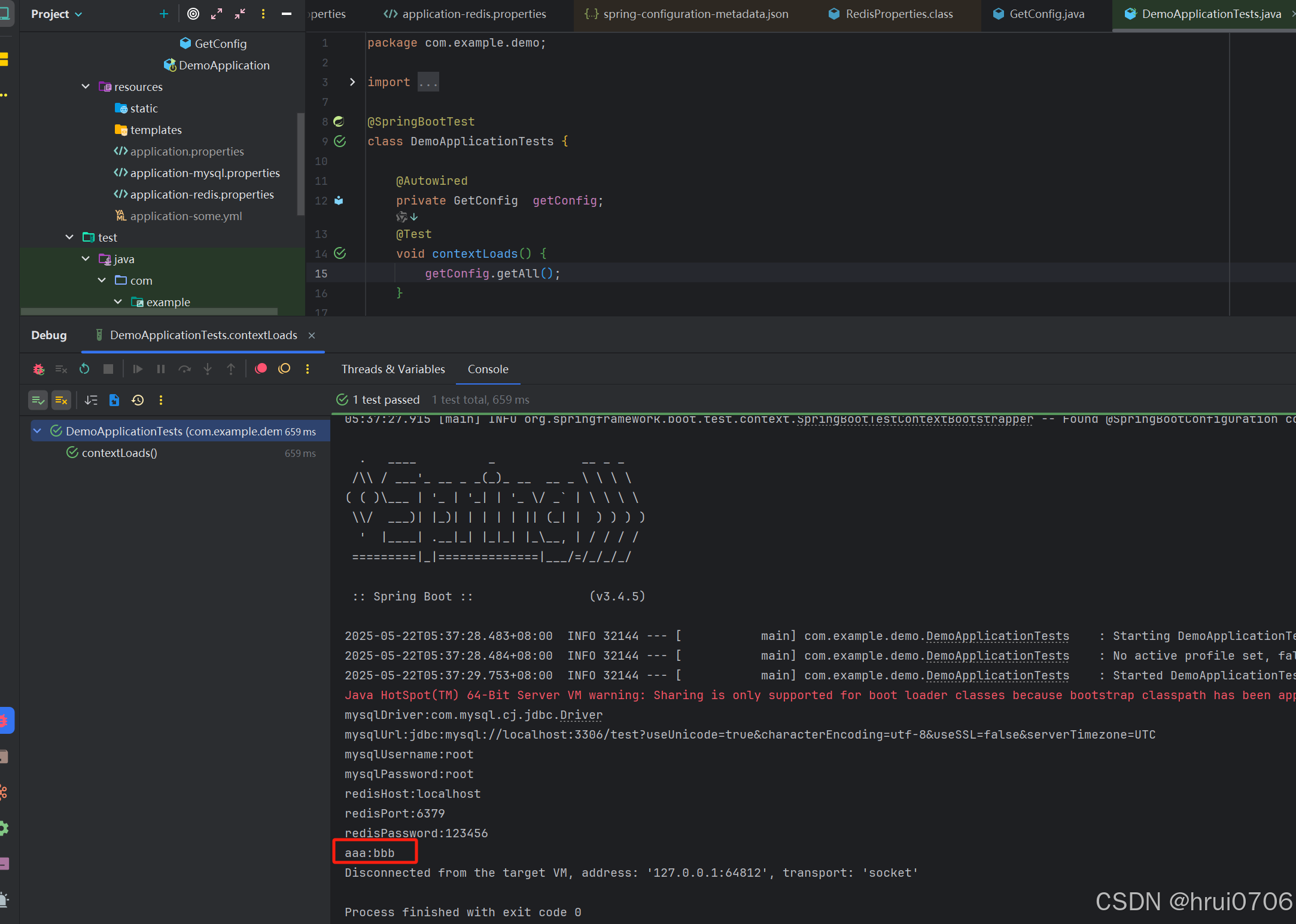Click the Rerun debug test bug icon
1296x924 pixels.
coord(39,369)
